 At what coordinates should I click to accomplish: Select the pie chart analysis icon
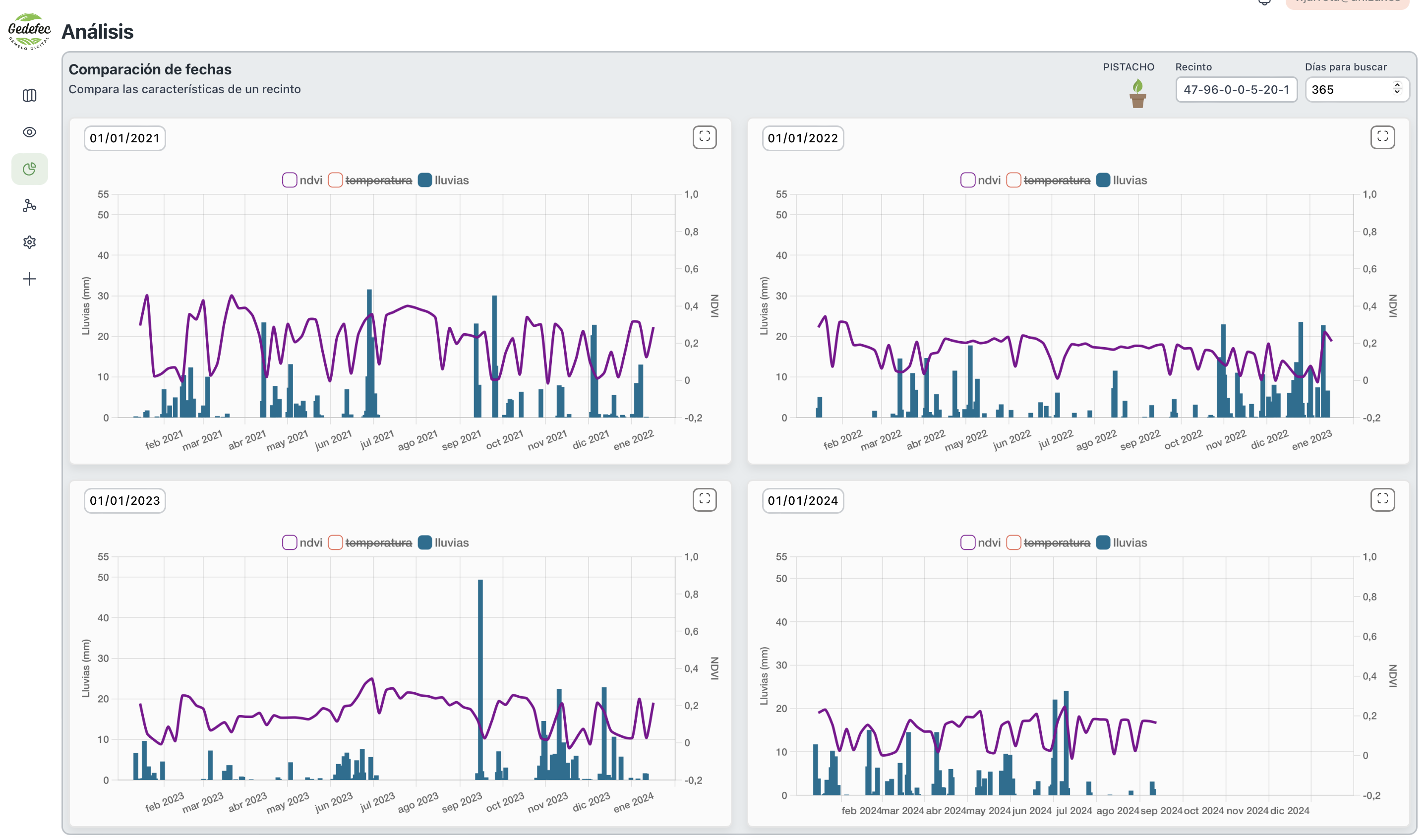[29, 169]
